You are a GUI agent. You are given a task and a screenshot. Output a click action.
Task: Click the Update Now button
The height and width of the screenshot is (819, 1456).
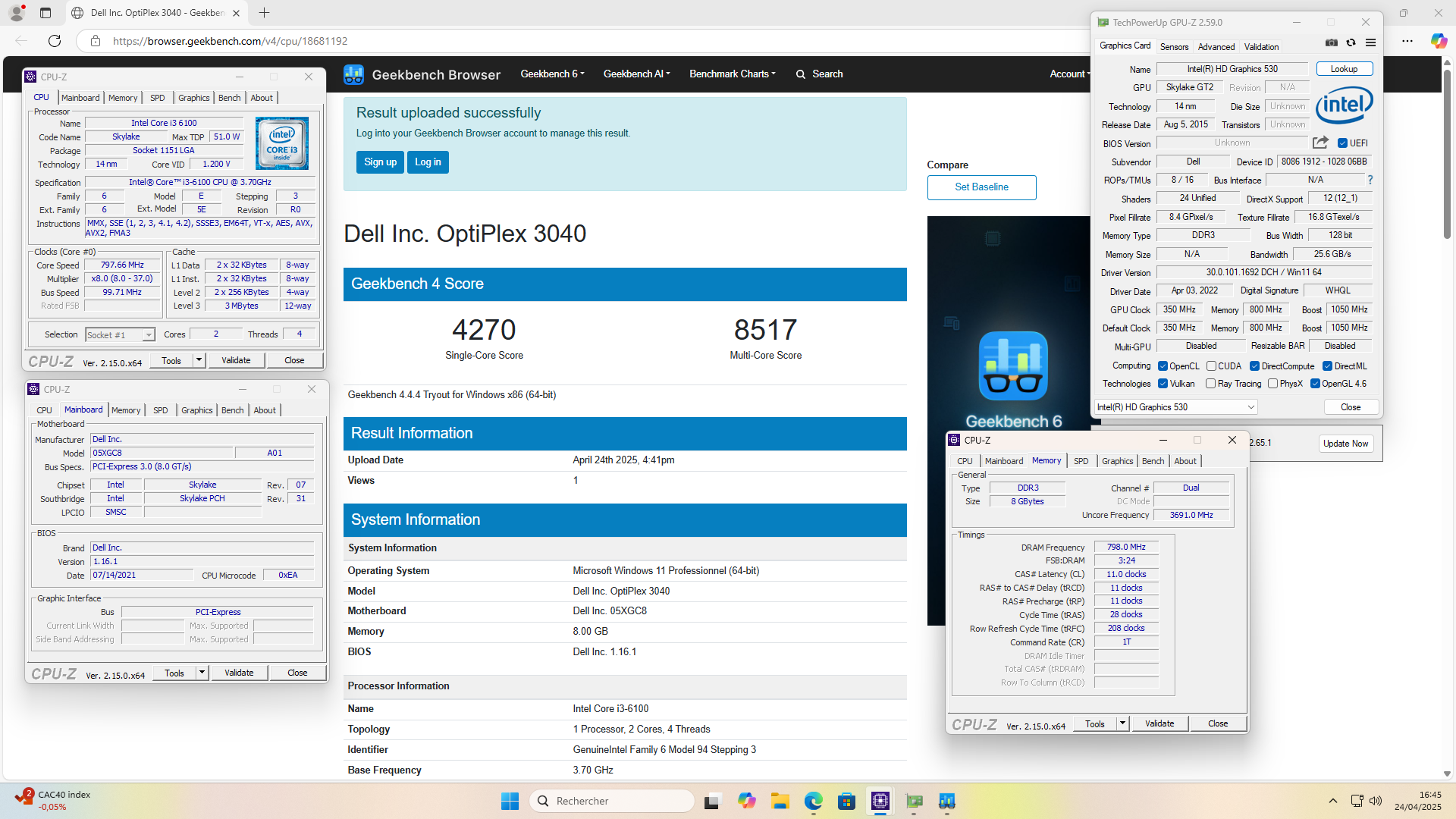(1345, 444)
